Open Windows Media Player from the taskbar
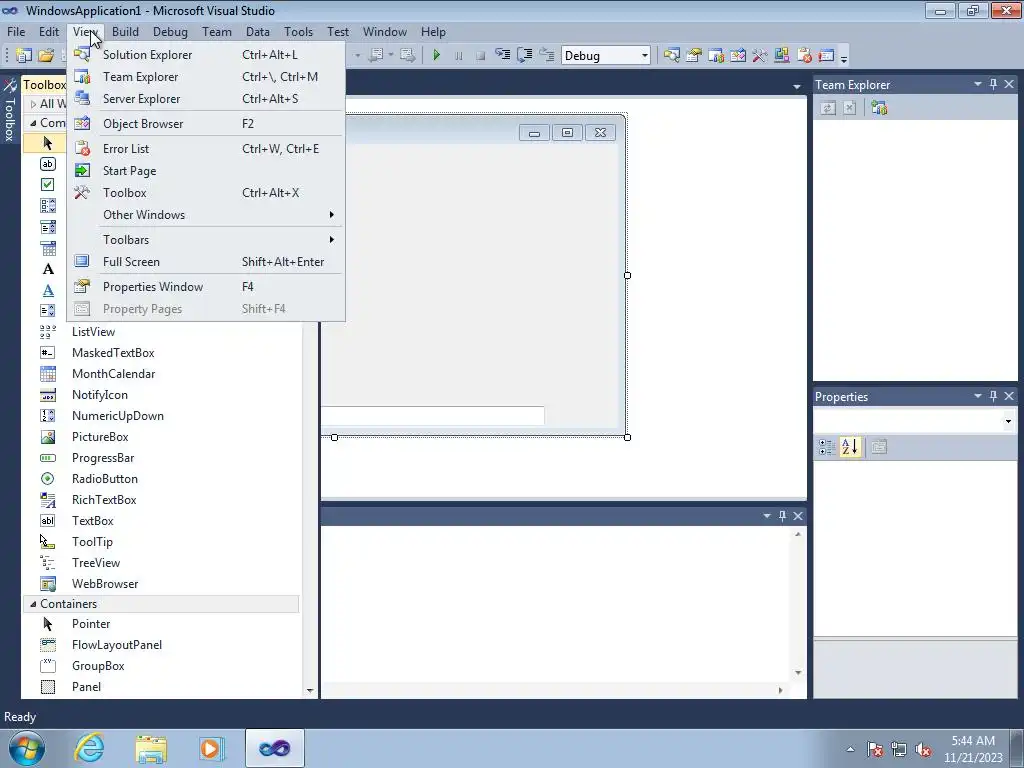 (x=212, y=748)
